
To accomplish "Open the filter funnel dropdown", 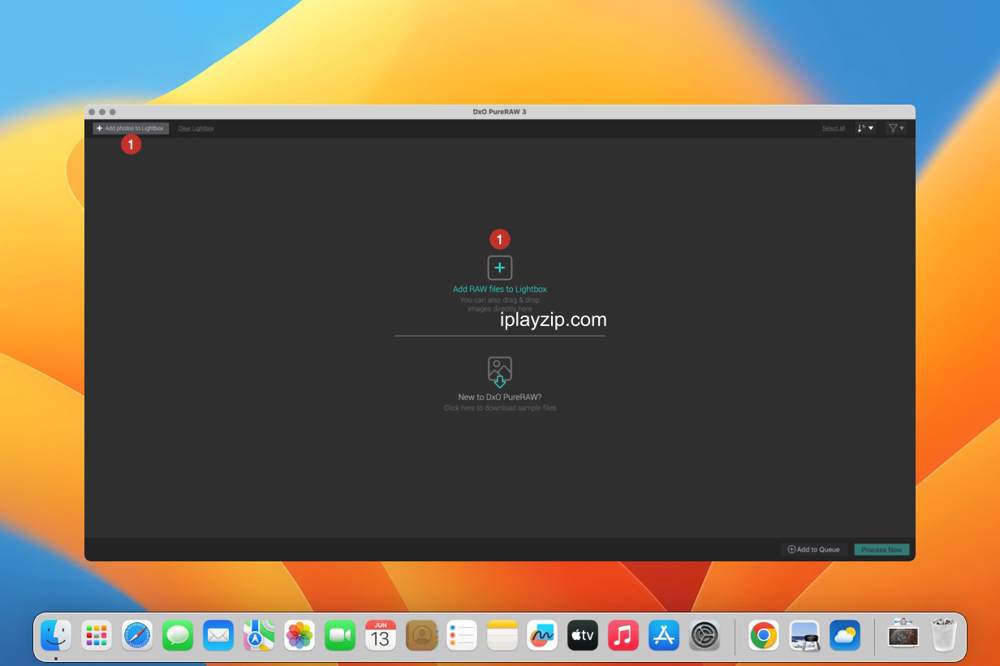I will tap(896, 128).
